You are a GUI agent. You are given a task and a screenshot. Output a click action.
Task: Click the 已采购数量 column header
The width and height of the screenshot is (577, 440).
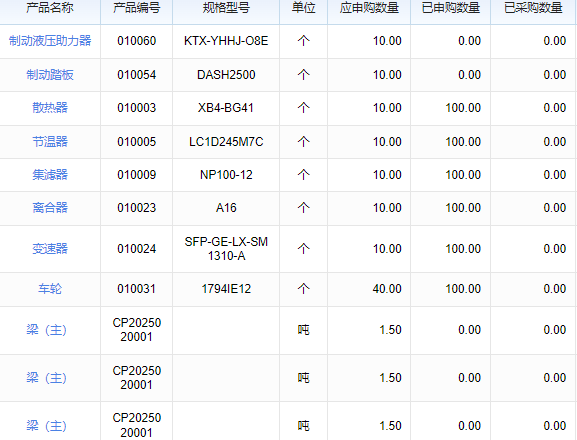[x=533, y=8]
